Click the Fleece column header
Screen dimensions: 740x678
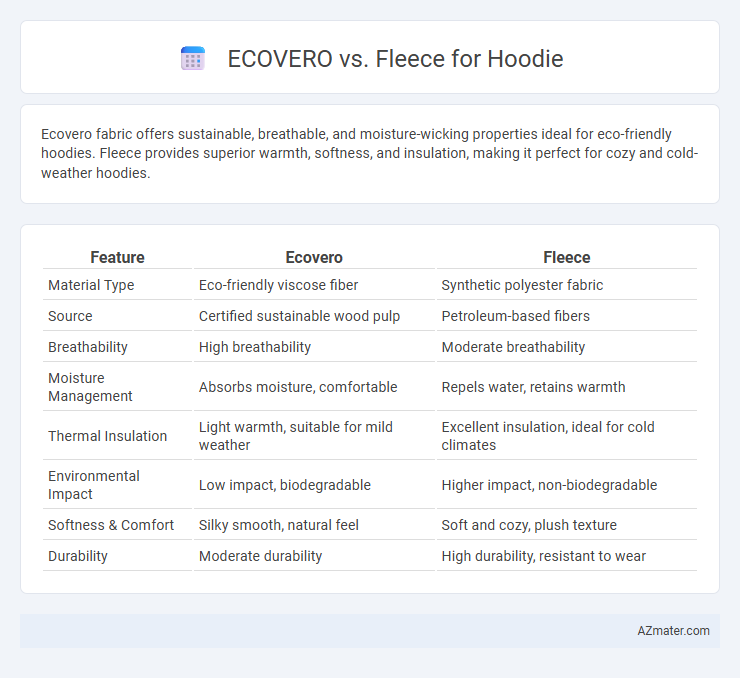click(x=566, y=257)
